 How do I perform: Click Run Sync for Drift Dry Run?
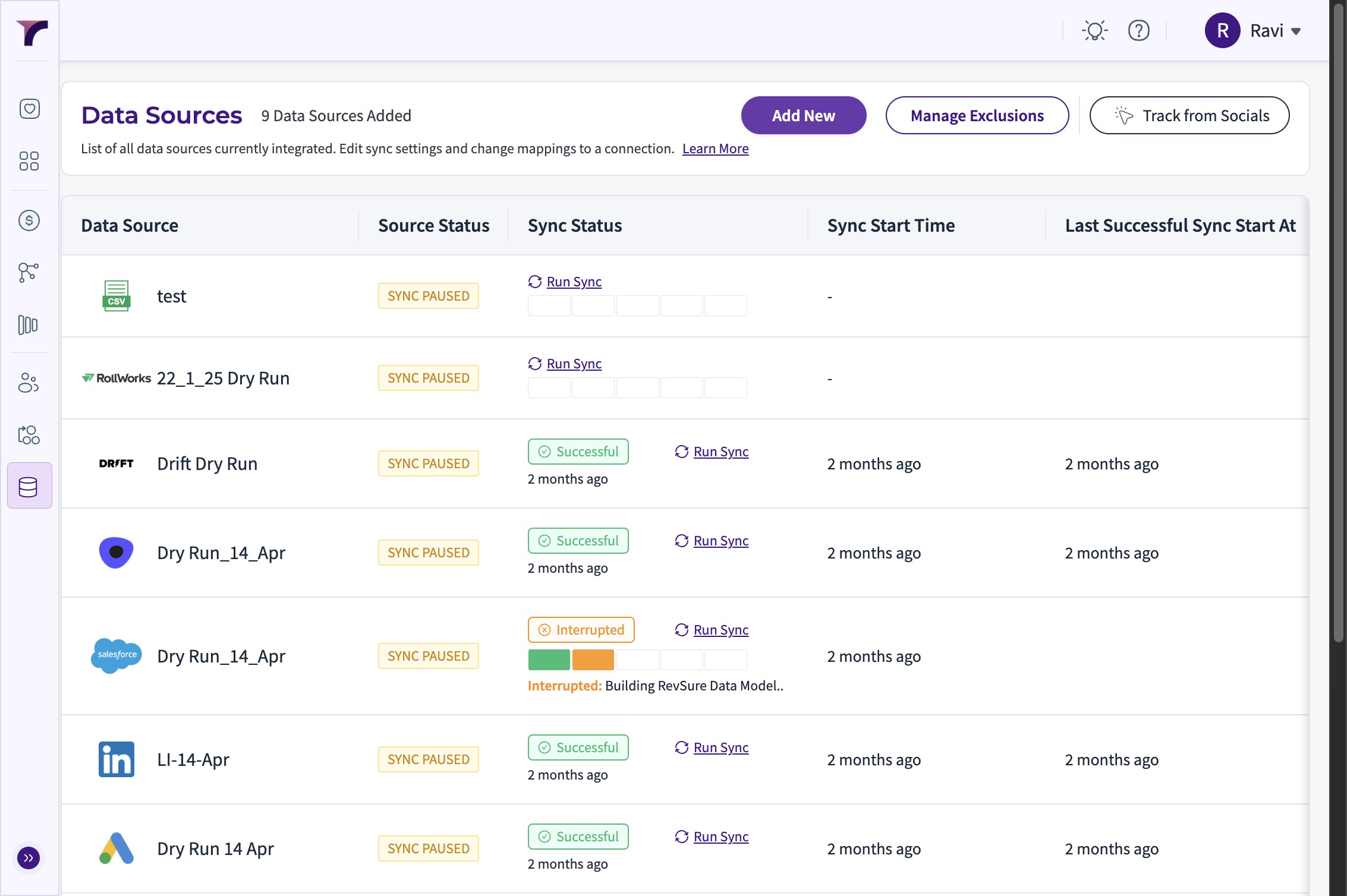720,452
